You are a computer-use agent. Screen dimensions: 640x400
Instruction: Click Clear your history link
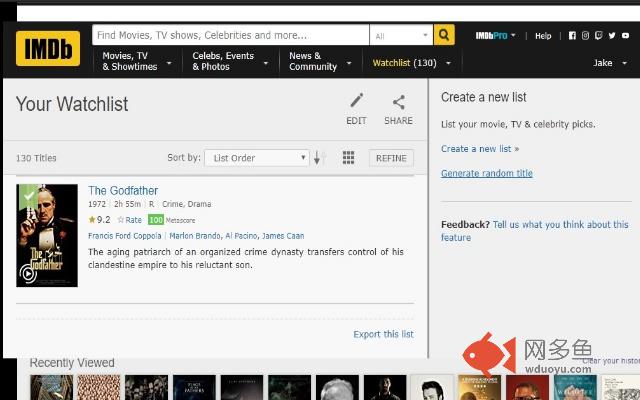pyautogui.click(x=611, y=361)
